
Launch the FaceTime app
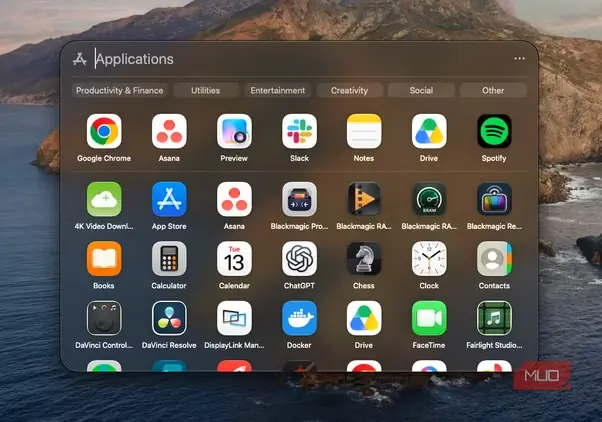[429, 318]
